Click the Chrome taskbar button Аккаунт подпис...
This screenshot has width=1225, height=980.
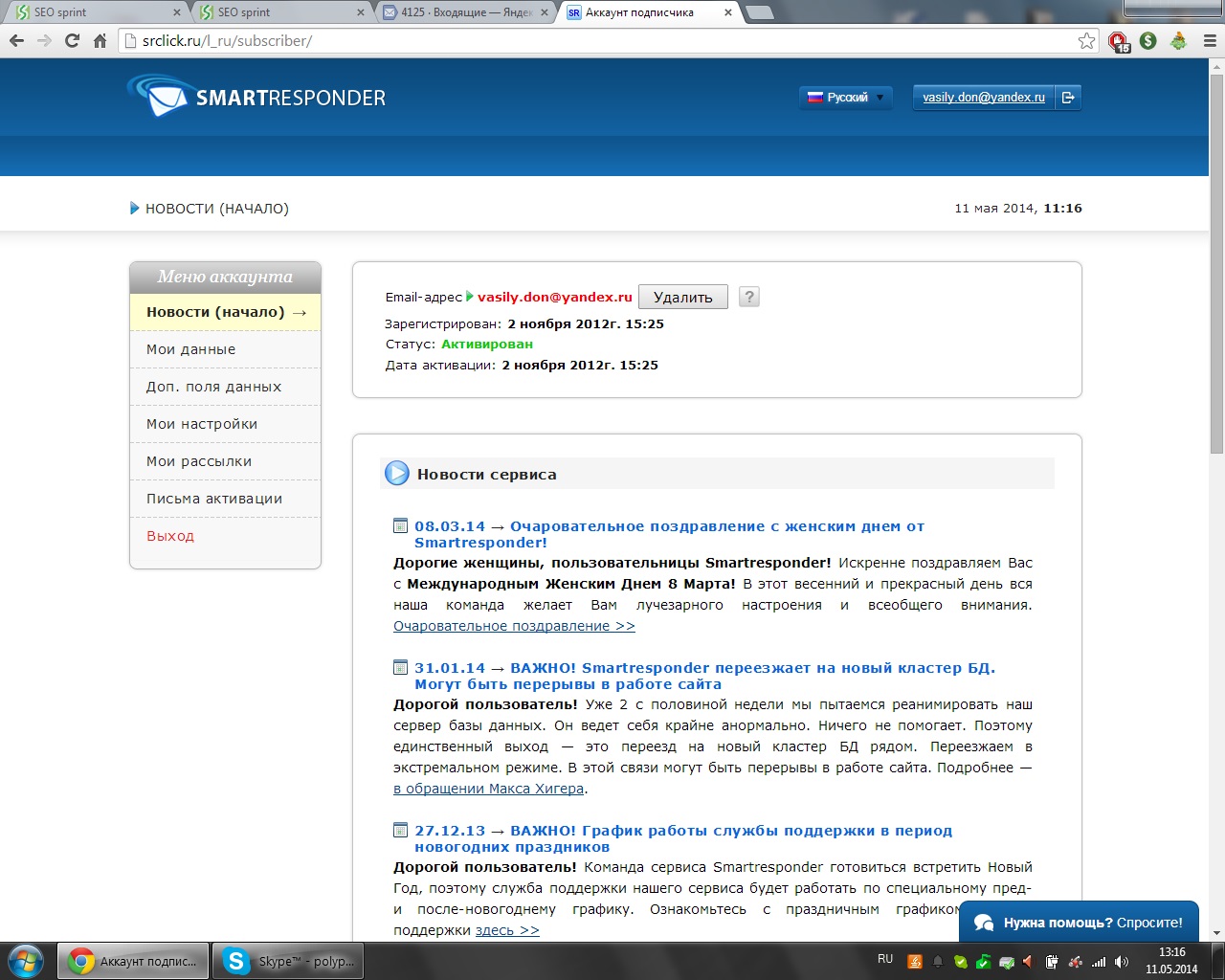(132, 961)
